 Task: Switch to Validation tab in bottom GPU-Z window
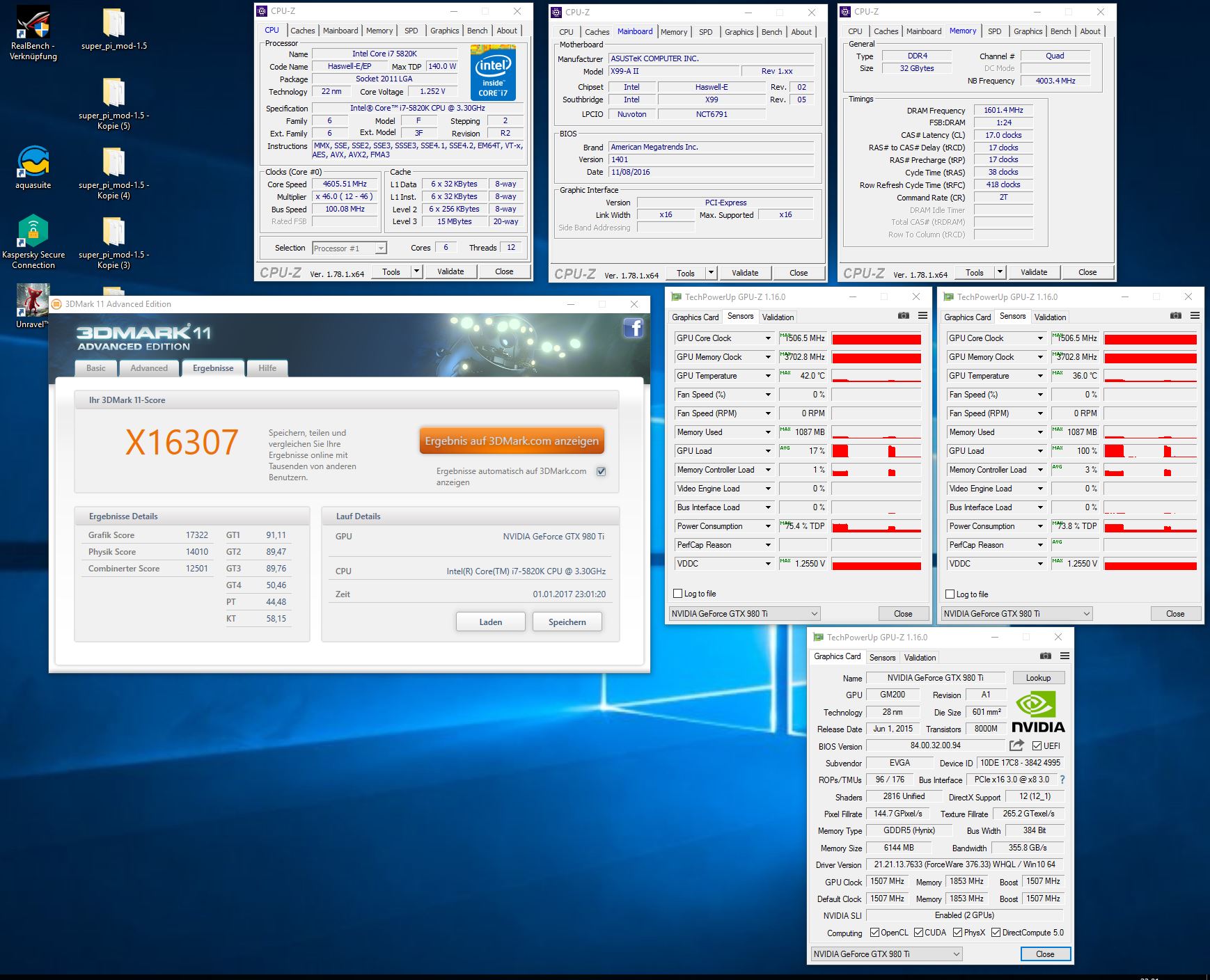tap(920, 658)
